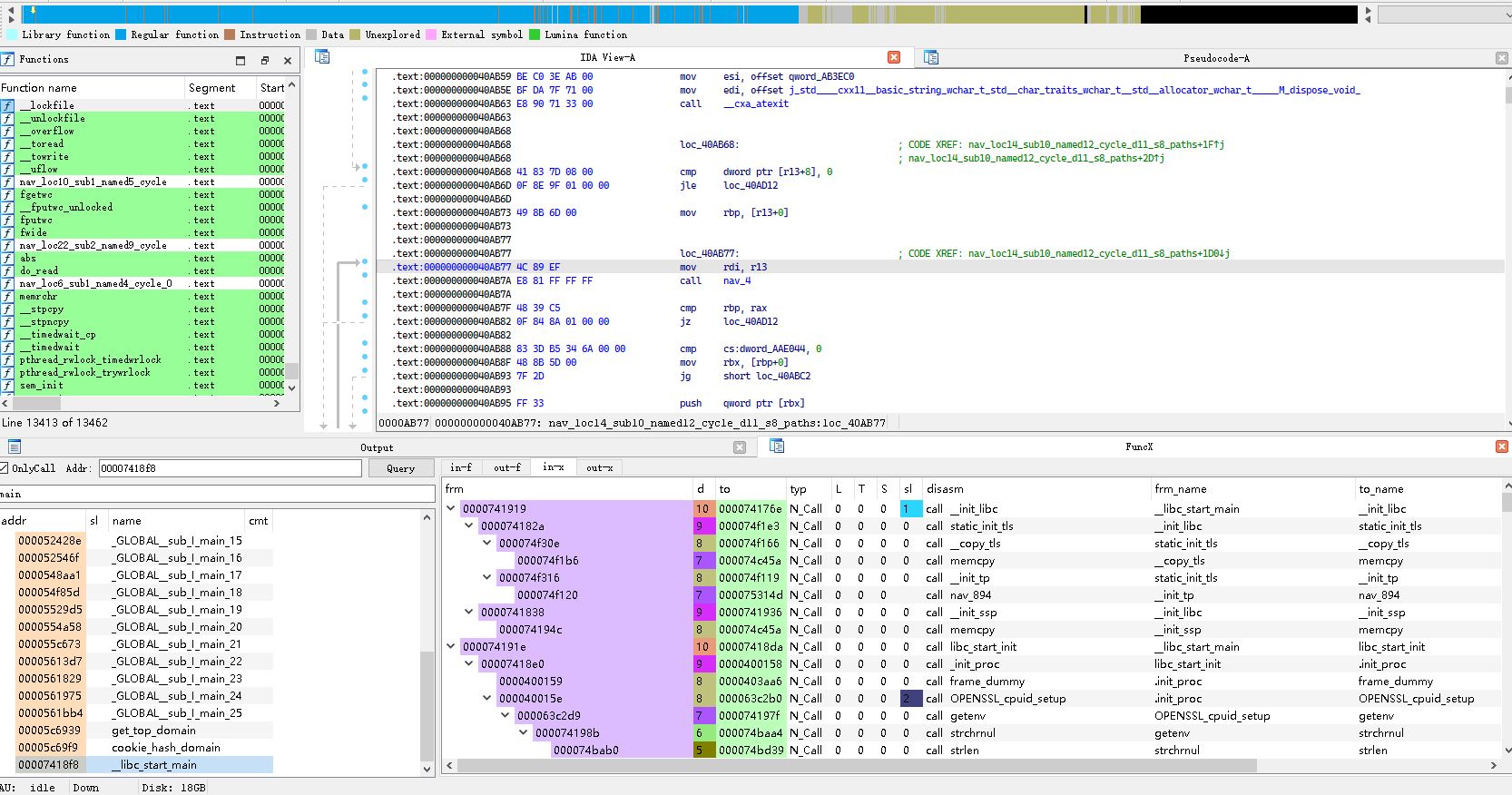Close the IDA View-A tab
This screenshot has height=795, width=1512.
coord(894,57)
